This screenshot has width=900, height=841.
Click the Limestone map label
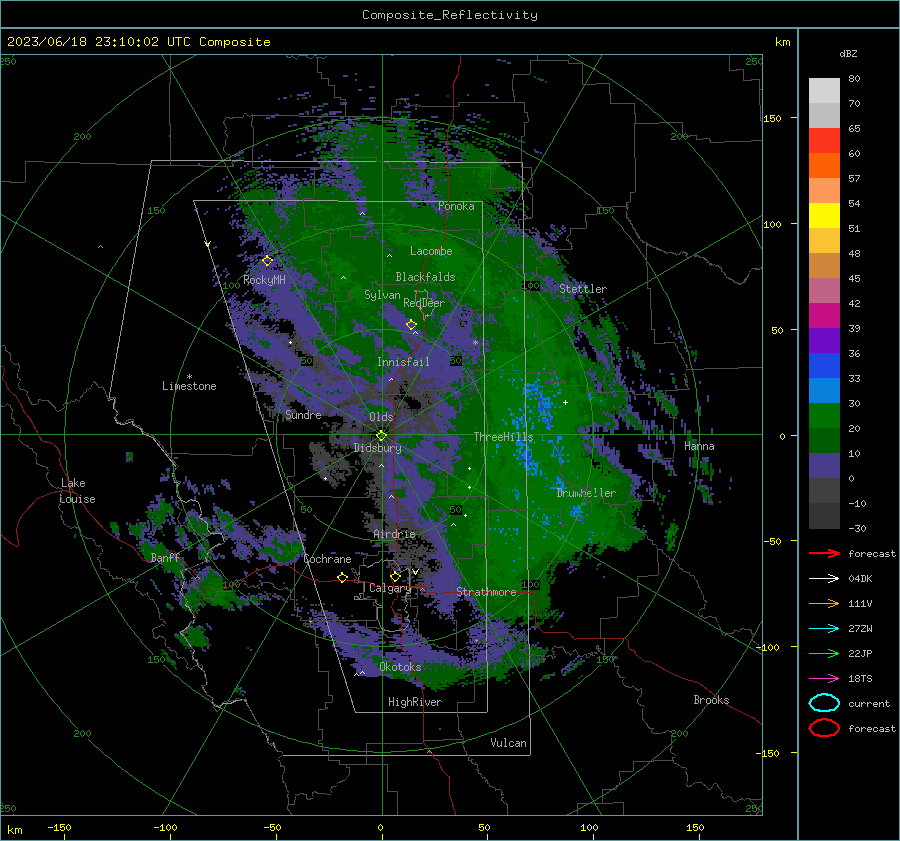pyautogui.click(x=189, y=386)
